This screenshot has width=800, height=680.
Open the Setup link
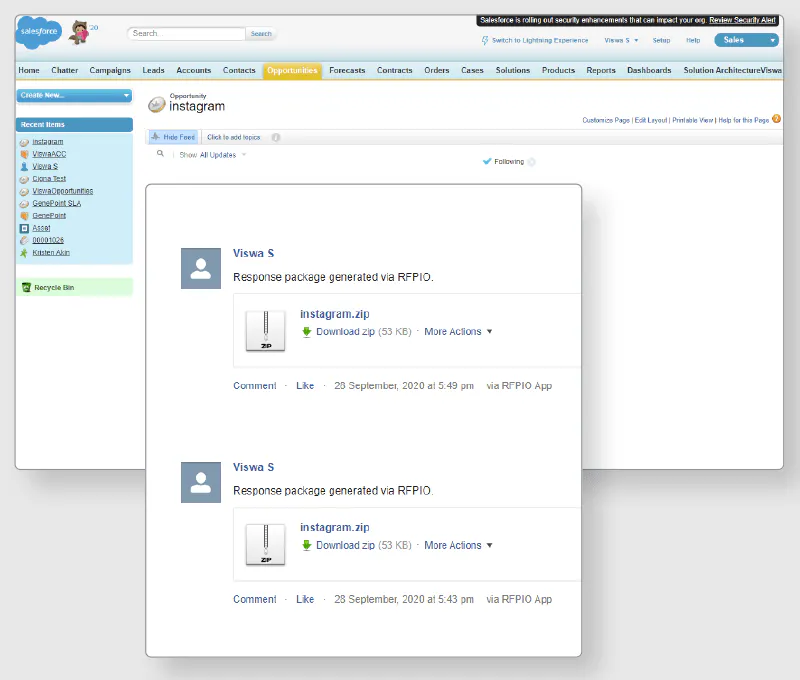pyautogui.click(x=661, y=40)
